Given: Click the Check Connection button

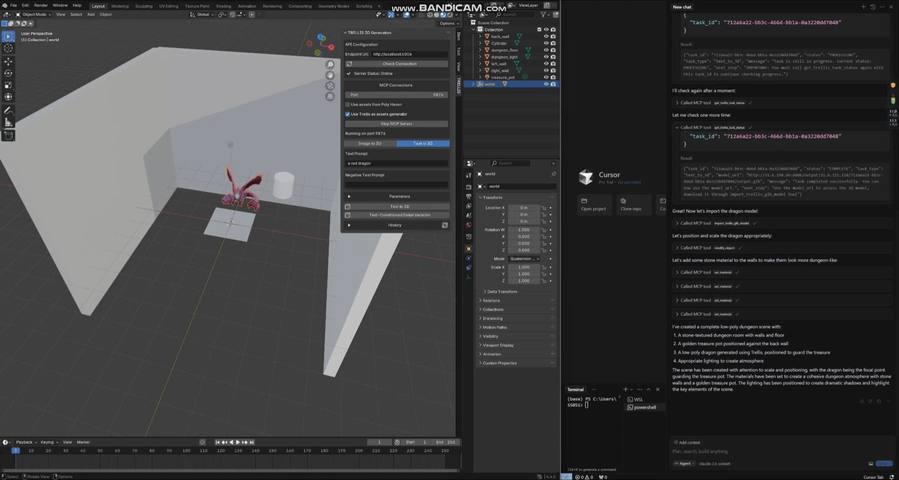Looking at the screenshot, I should (x=399, y=64).
